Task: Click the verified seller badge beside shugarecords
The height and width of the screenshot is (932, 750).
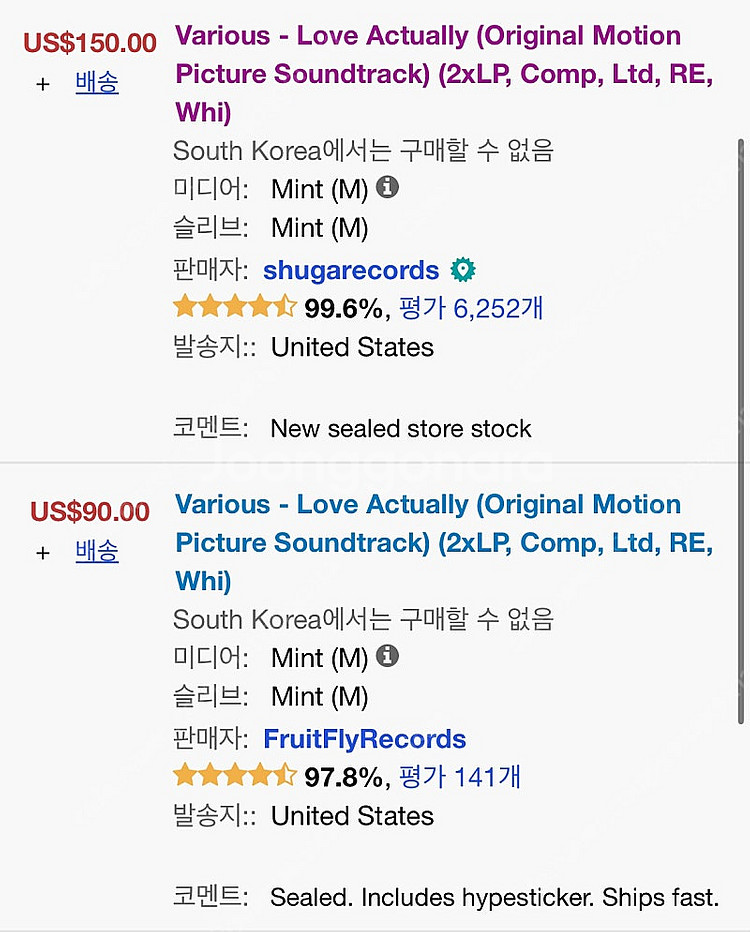Action: tap(462, 269)
